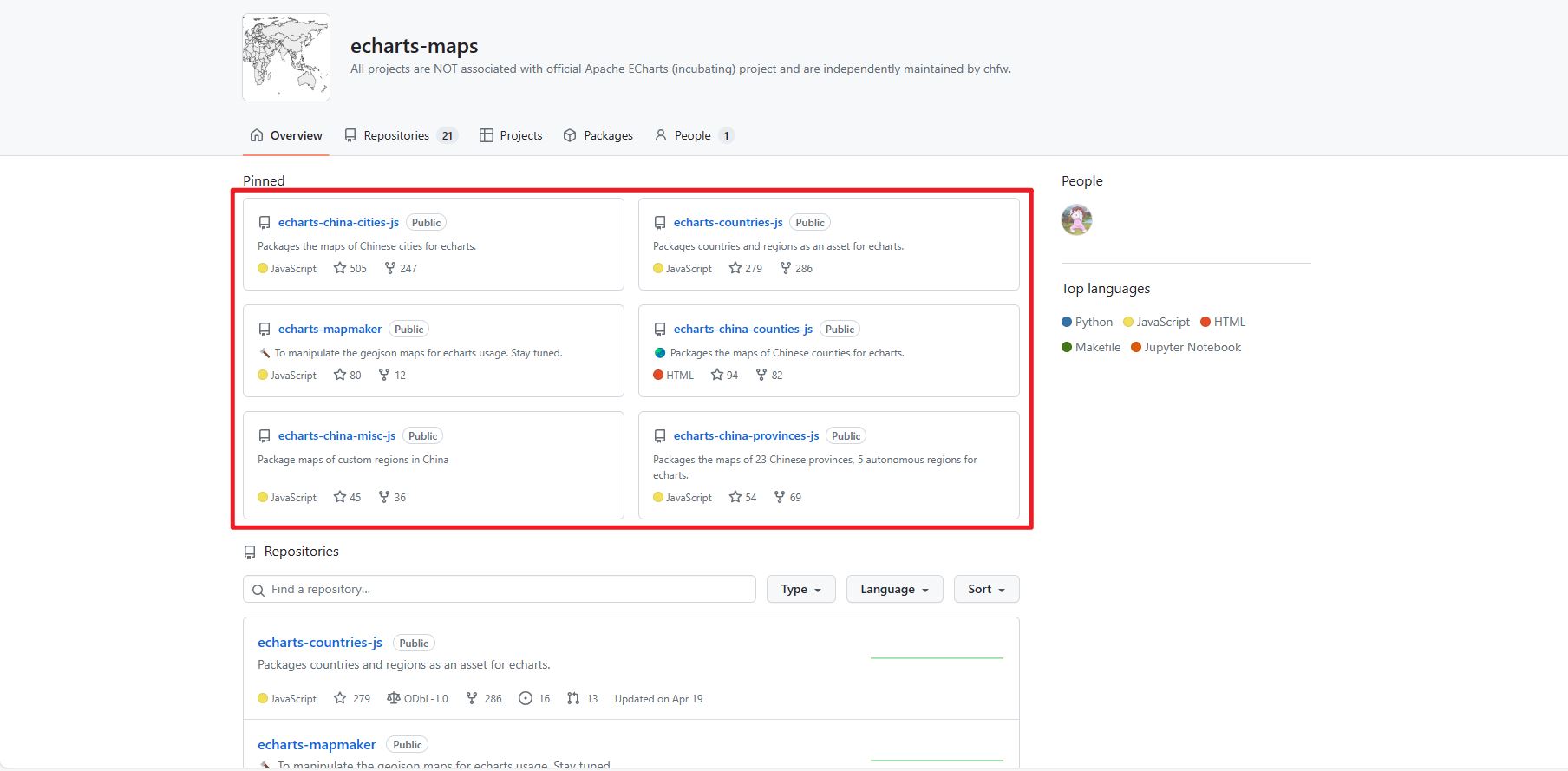Image resolution: width=1568 pixels, height=771 pixels.
Task: Click the repo icon on pinned echarts-mapmaker card
Action: click(265, 330)
